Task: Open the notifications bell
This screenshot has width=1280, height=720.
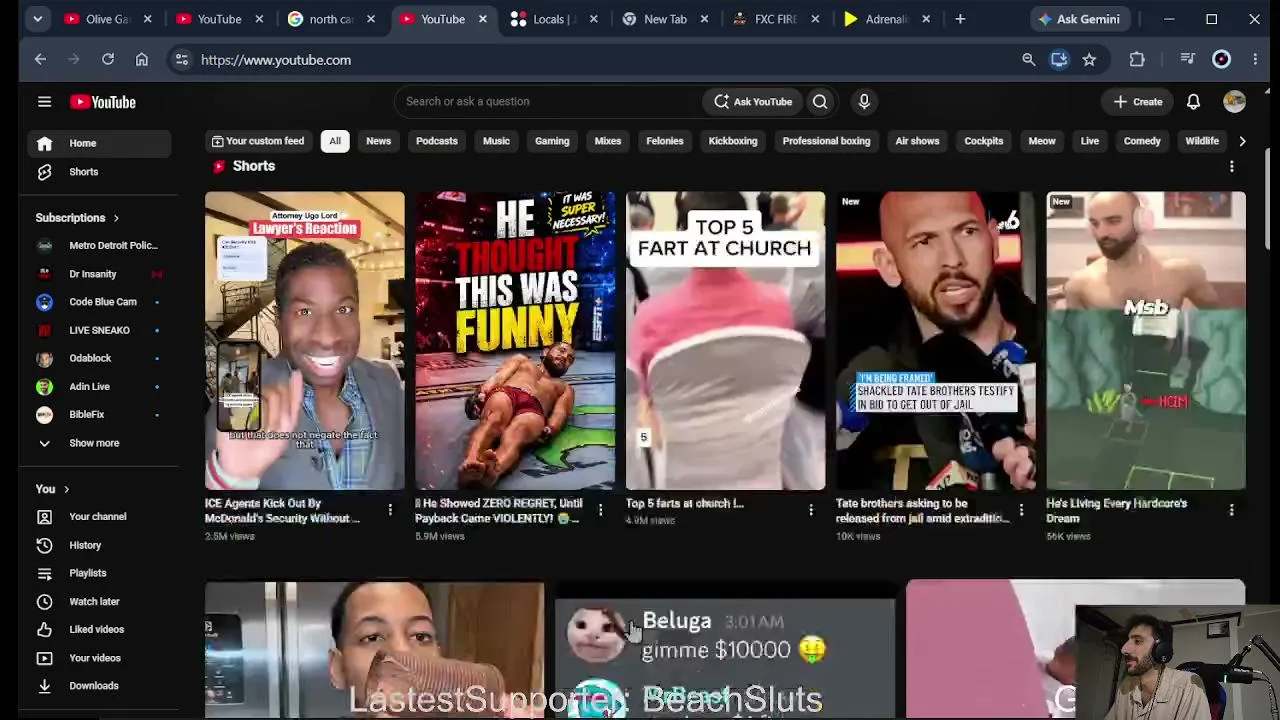Action: (x=1193, y=101)
